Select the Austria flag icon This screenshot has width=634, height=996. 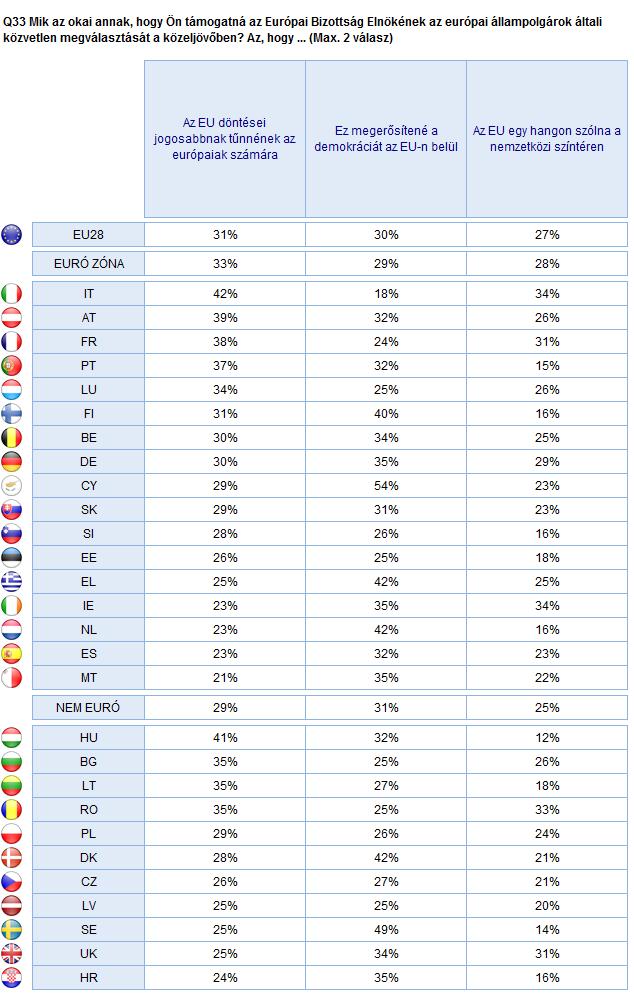click(x=11, y=318)
